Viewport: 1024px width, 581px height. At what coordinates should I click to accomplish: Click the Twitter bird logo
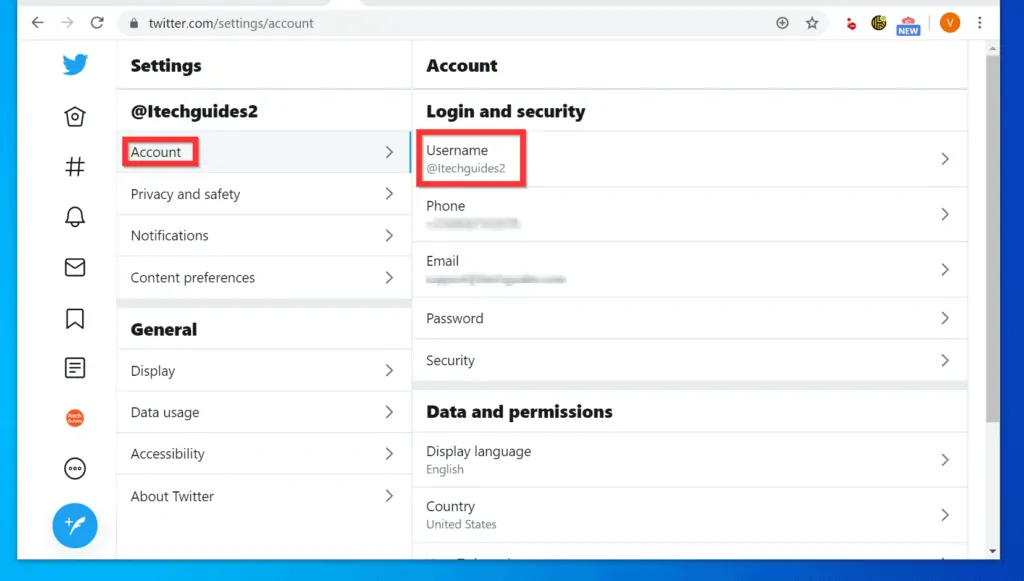tap(75, 64)
